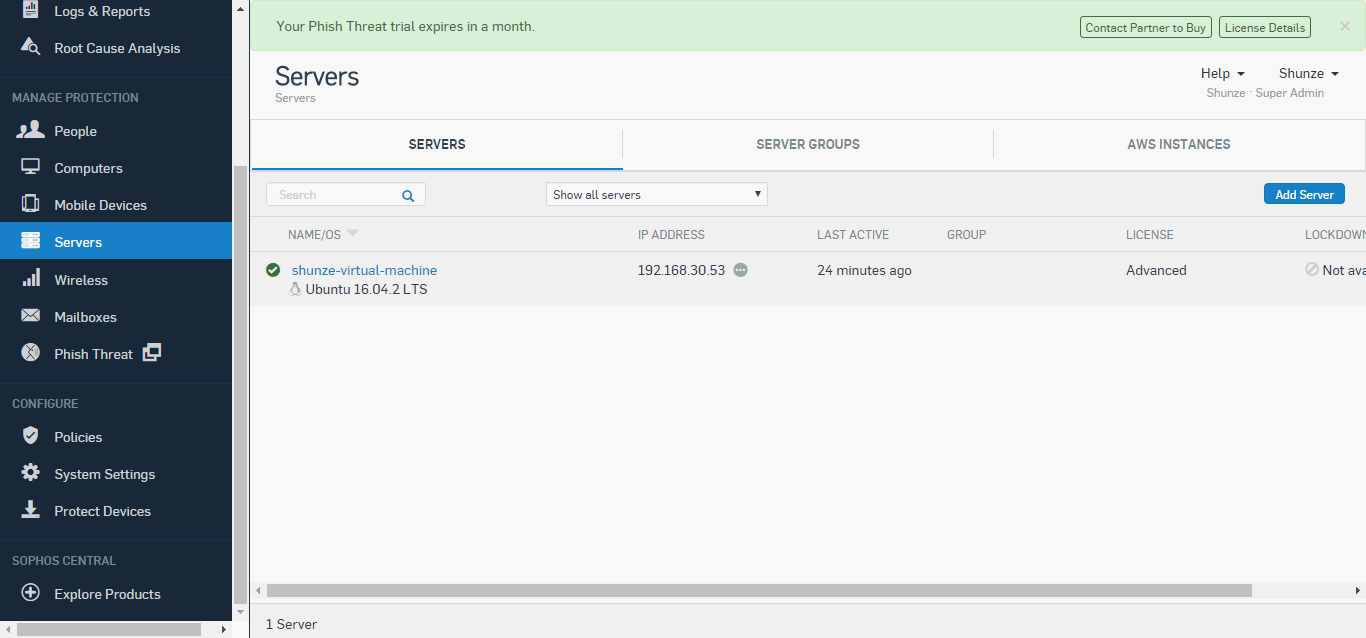Click the sidebar vertical scrollbar thumb
Image resolution: width=1366 pixels, height=638 pixels.
coord(239,383)
